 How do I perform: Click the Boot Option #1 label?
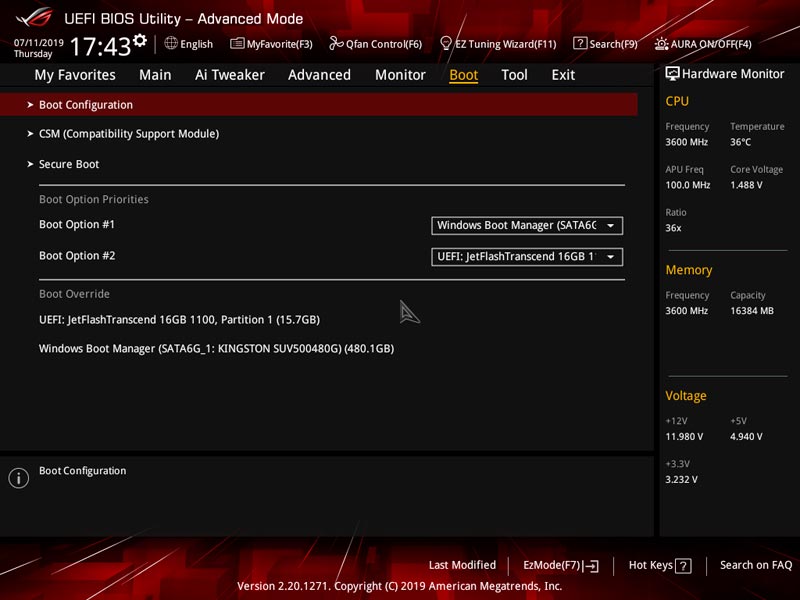[x=77, y=224]
